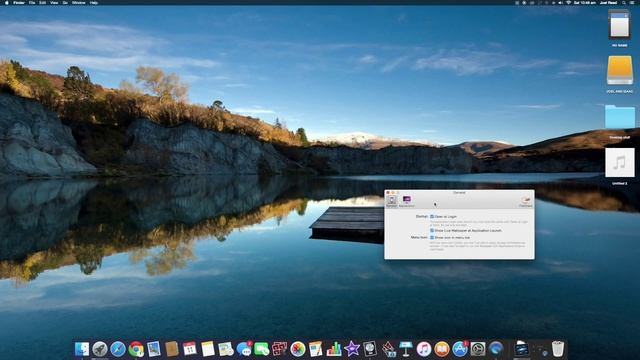
Task: Open Maps from the Dock
Action: tap(226, 349)
